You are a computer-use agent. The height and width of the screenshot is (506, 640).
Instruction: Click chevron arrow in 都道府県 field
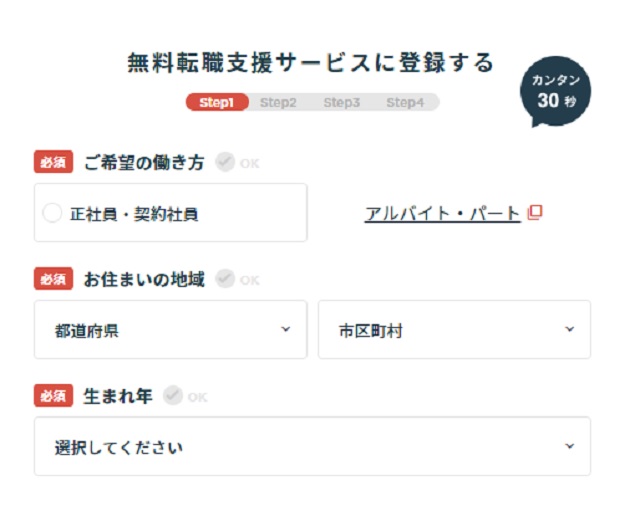286,329
